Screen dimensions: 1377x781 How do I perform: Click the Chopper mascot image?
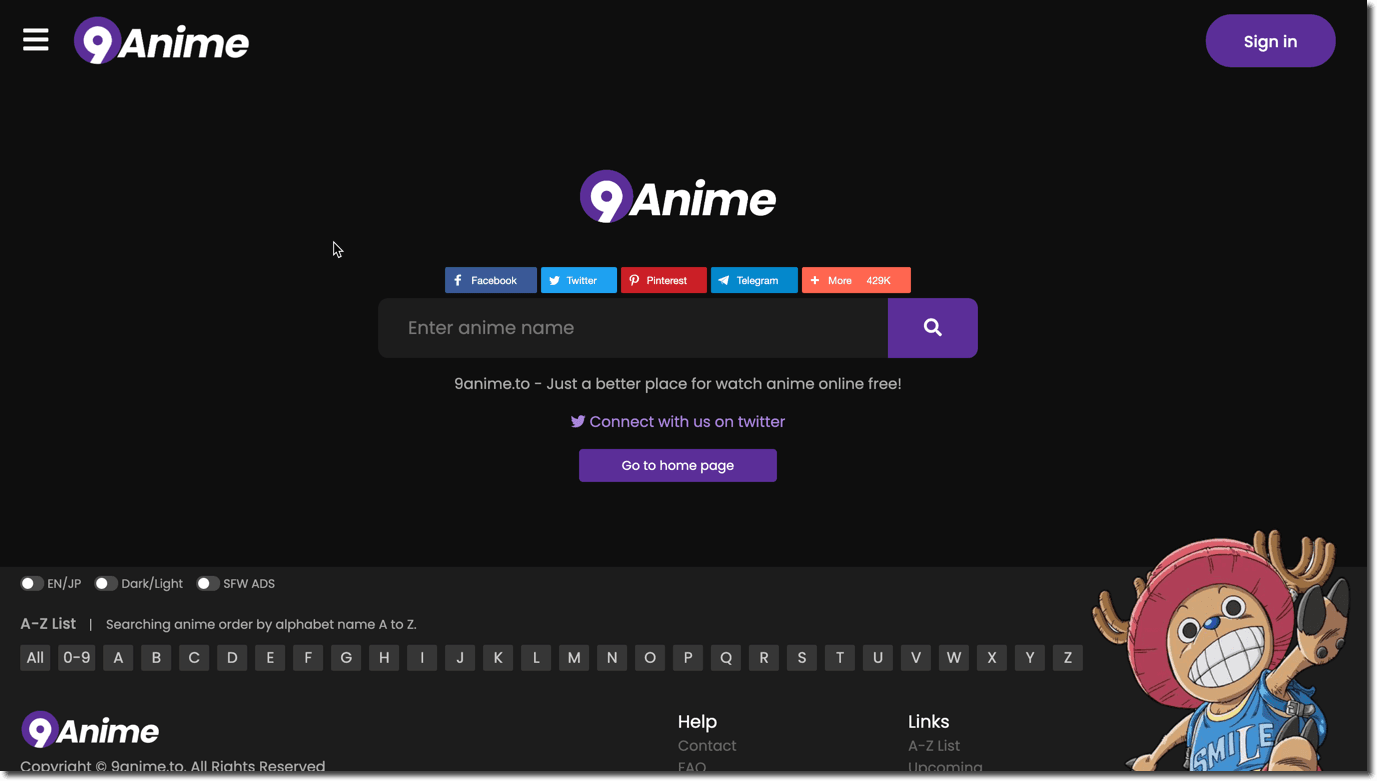point(1222,652)
